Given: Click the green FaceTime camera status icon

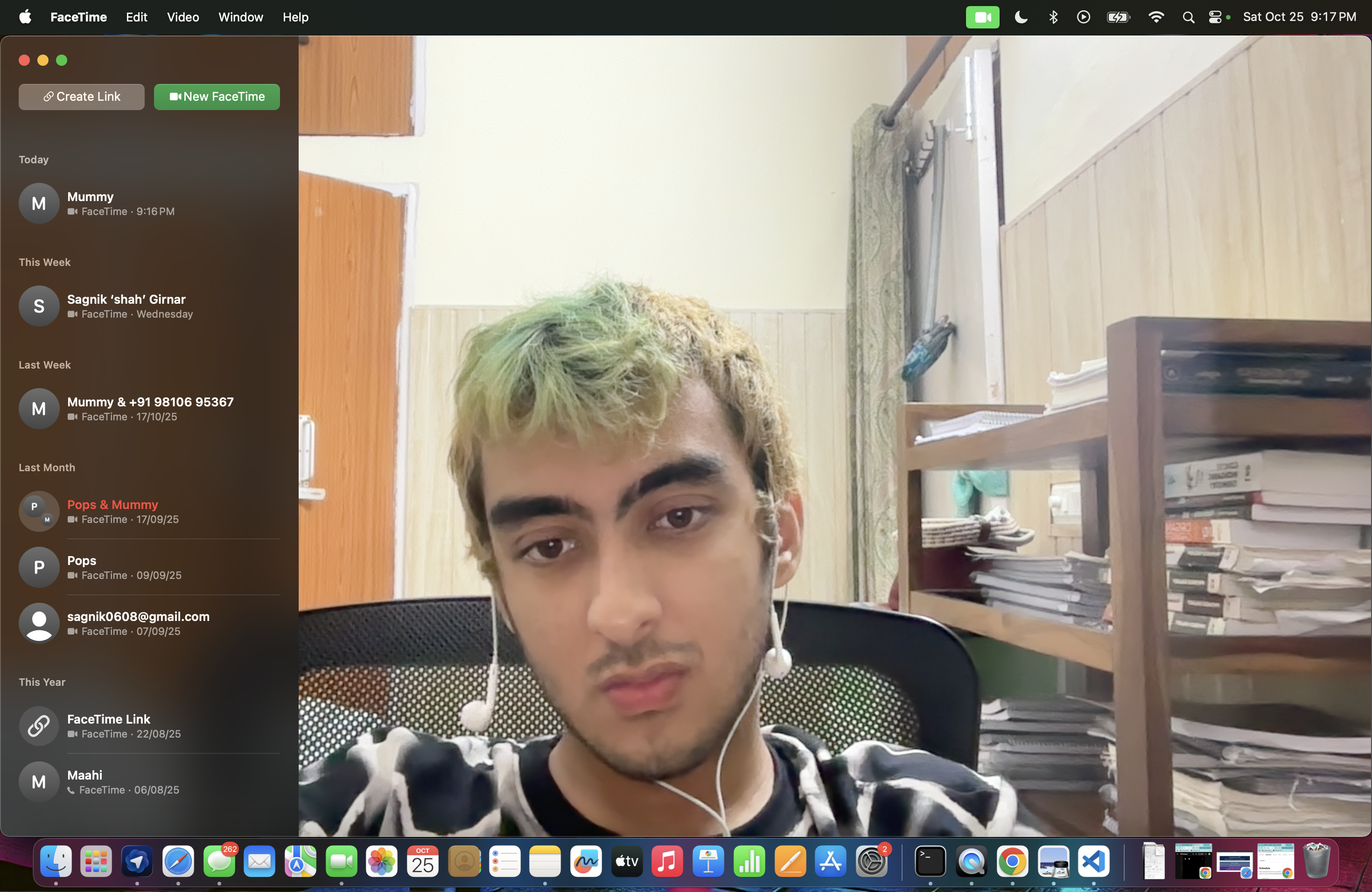Looking at the screenshot, I should pos(982,17).
